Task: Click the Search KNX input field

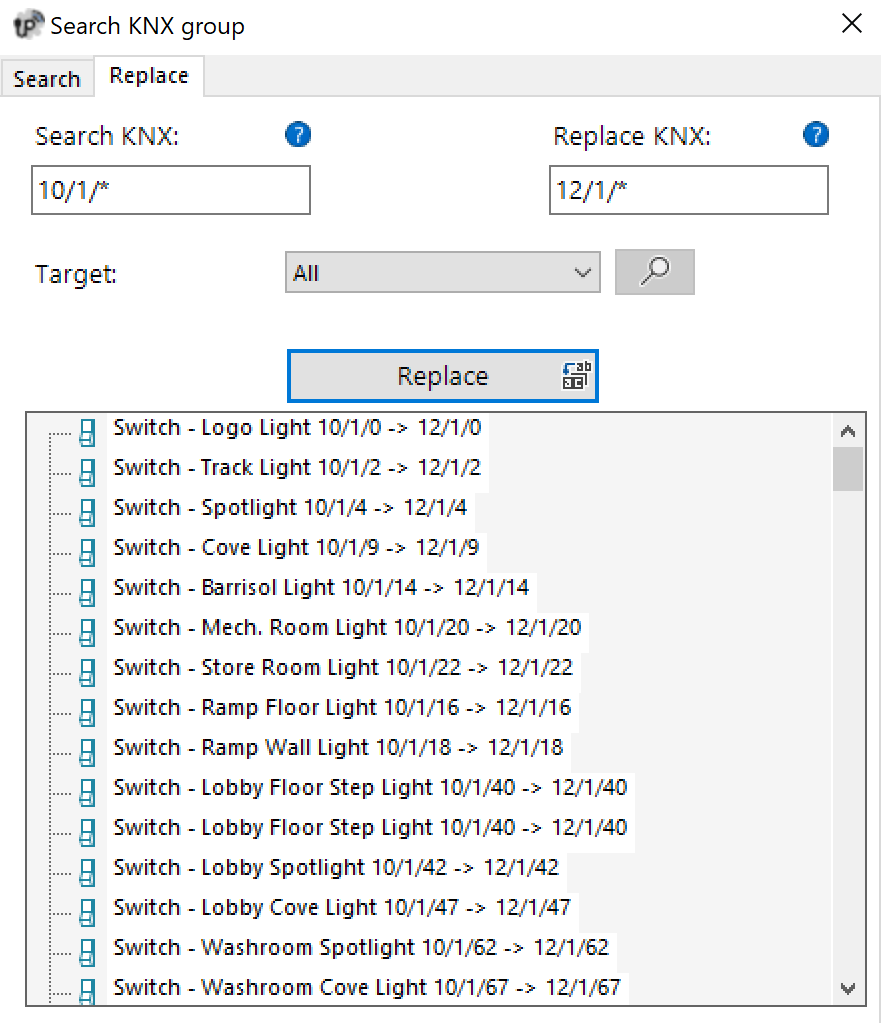Action: (171, 190)
